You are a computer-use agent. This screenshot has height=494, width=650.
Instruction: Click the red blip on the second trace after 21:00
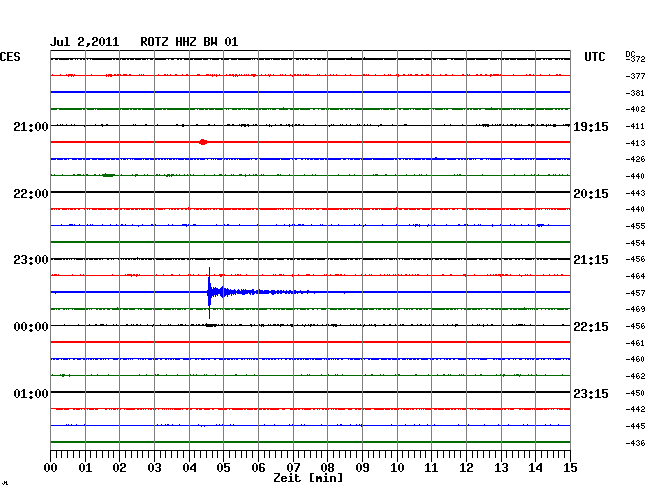203,142
